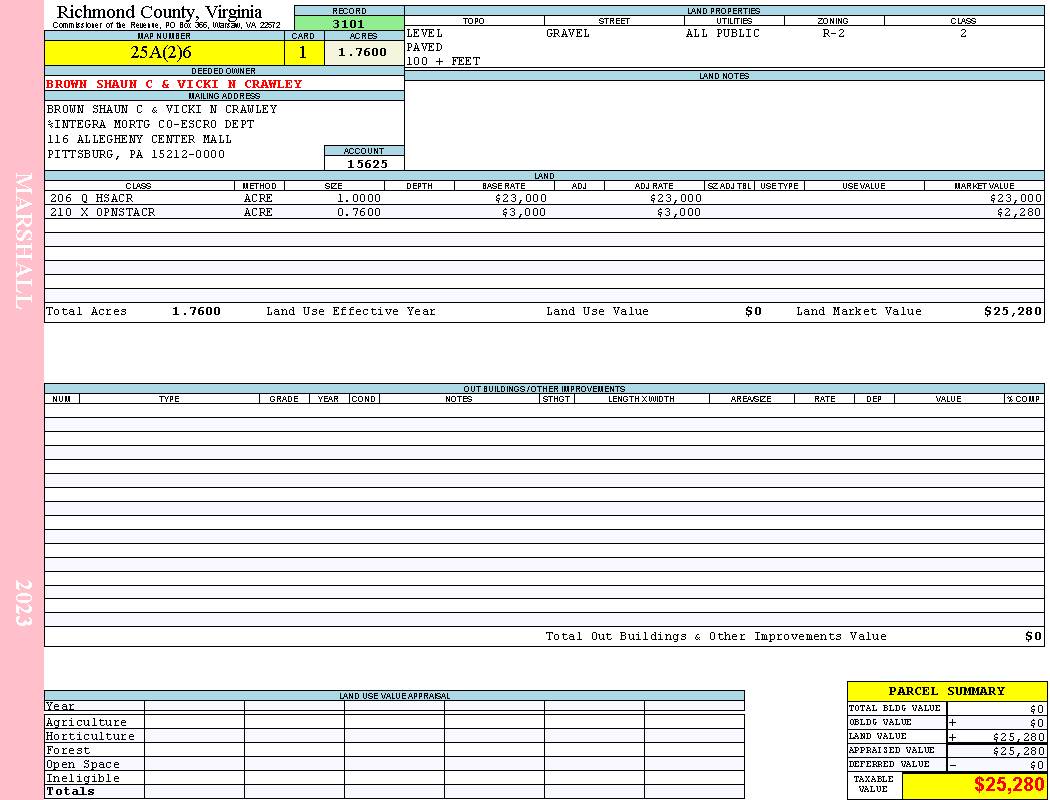Viewport: 1050px width, 800px height.
Task: Click the Totals row label
Action: pos(70,791)
